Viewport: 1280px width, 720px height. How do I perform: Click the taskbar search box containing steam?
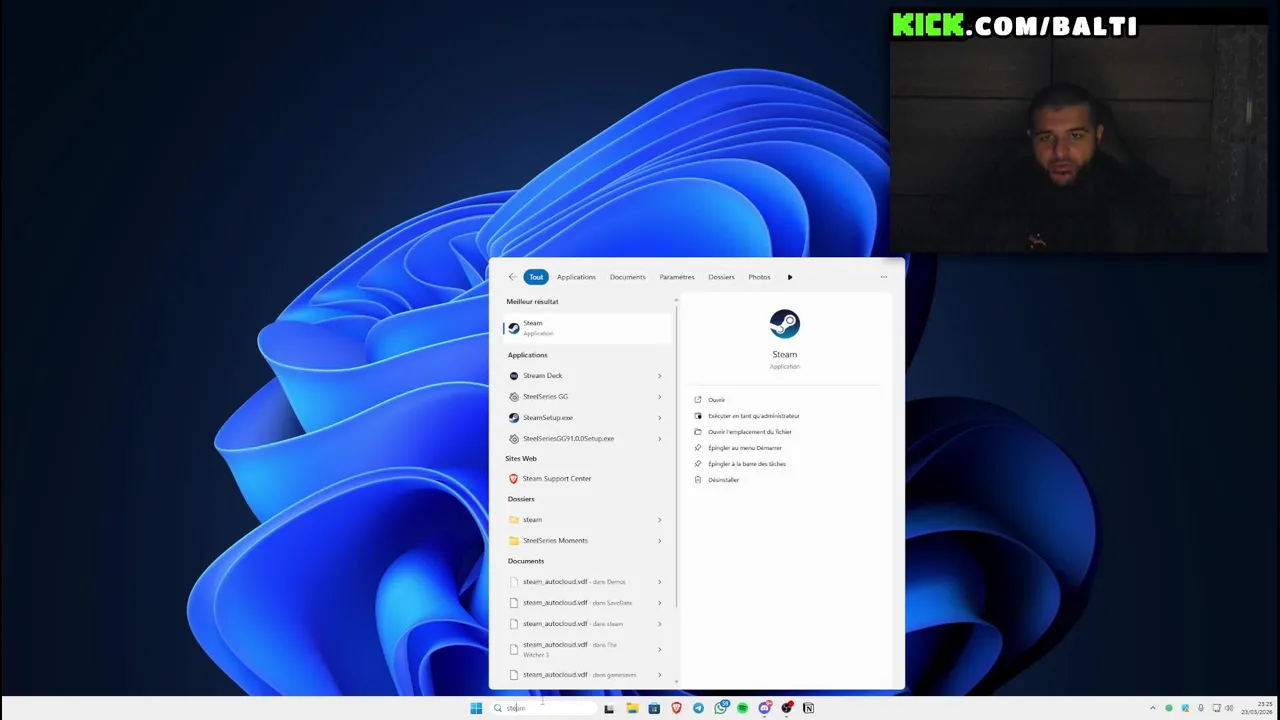coord(545,708)
